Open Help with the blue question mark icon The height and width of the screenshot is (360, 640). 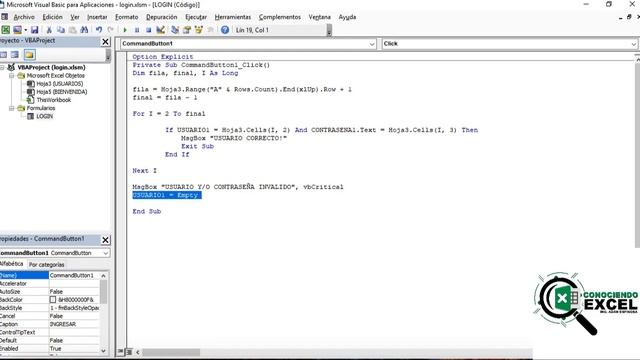[225, 30]
